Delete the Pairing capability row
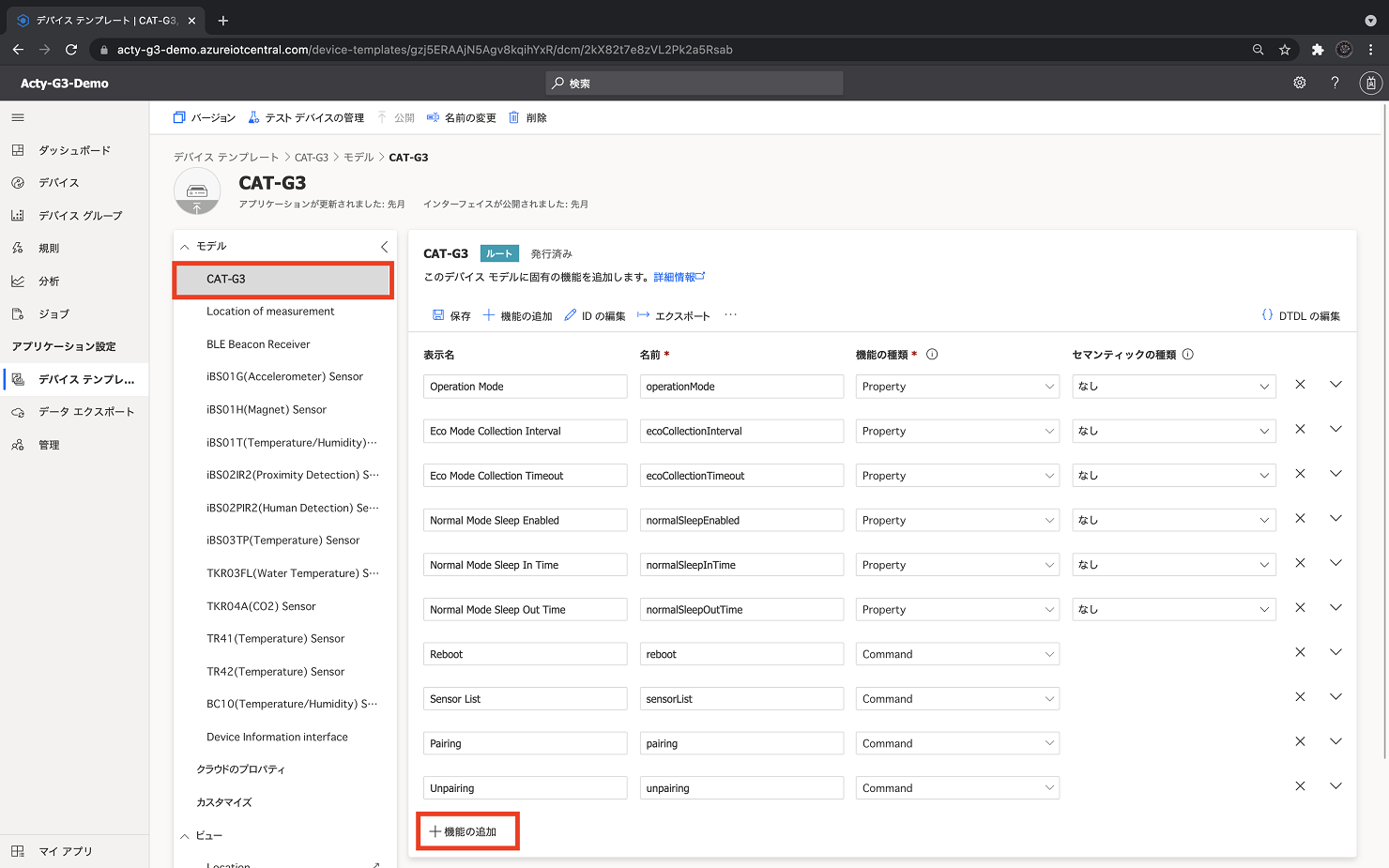1389x868 pixels. pyautogui.click(x=1300, y=741)
